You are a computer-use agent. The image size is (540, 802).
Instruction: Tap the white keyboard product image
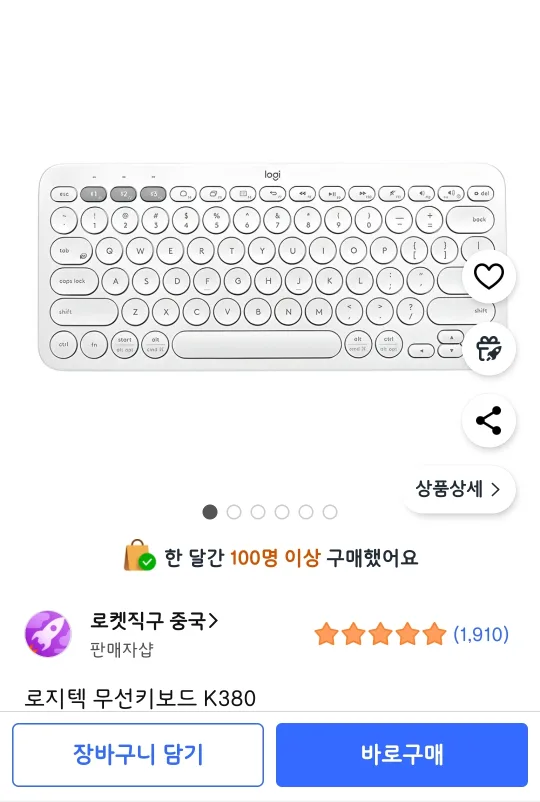(272, 267)
